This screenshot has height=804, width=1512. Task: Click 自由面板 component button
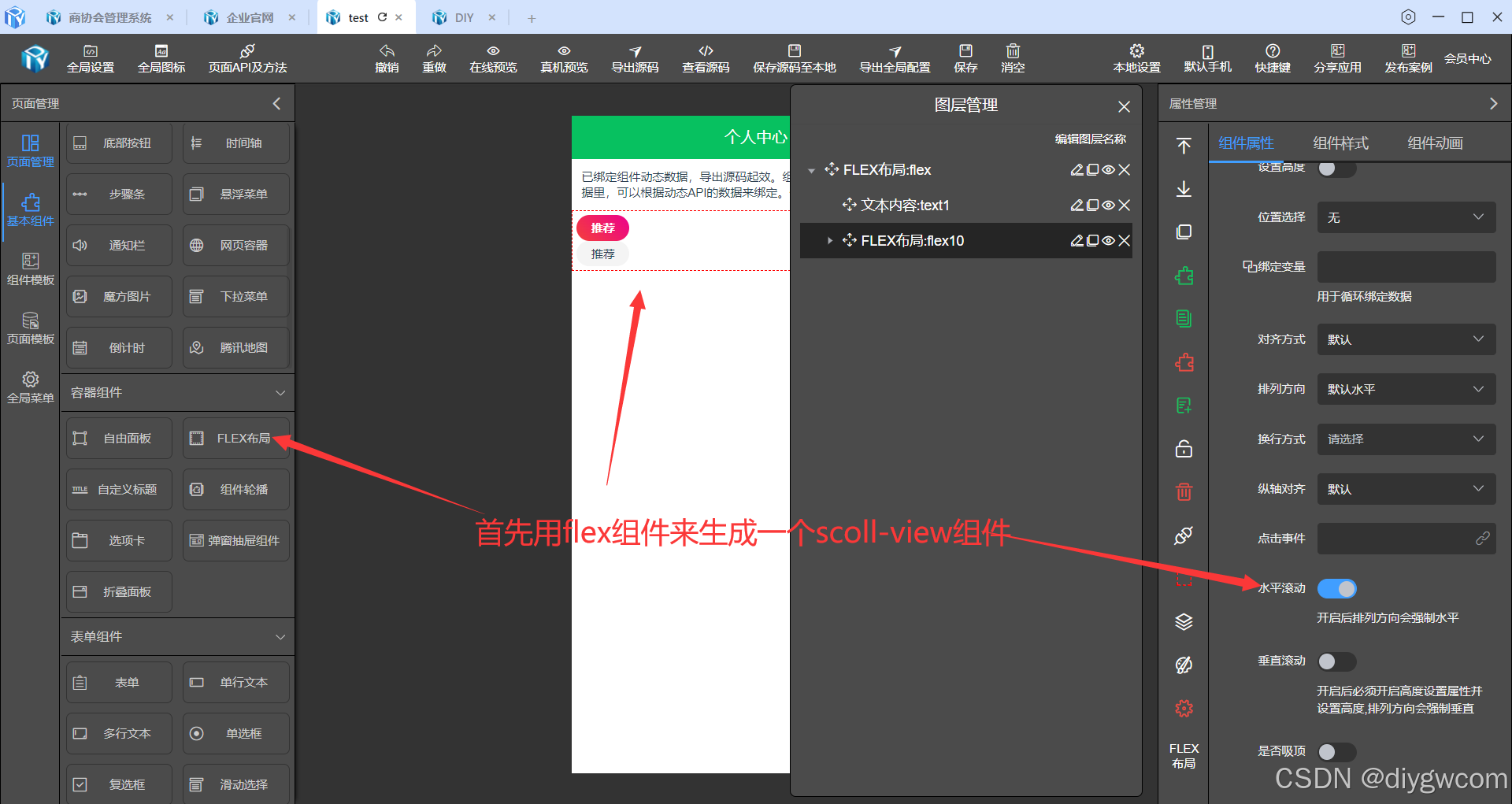click(x=119, y=438)
